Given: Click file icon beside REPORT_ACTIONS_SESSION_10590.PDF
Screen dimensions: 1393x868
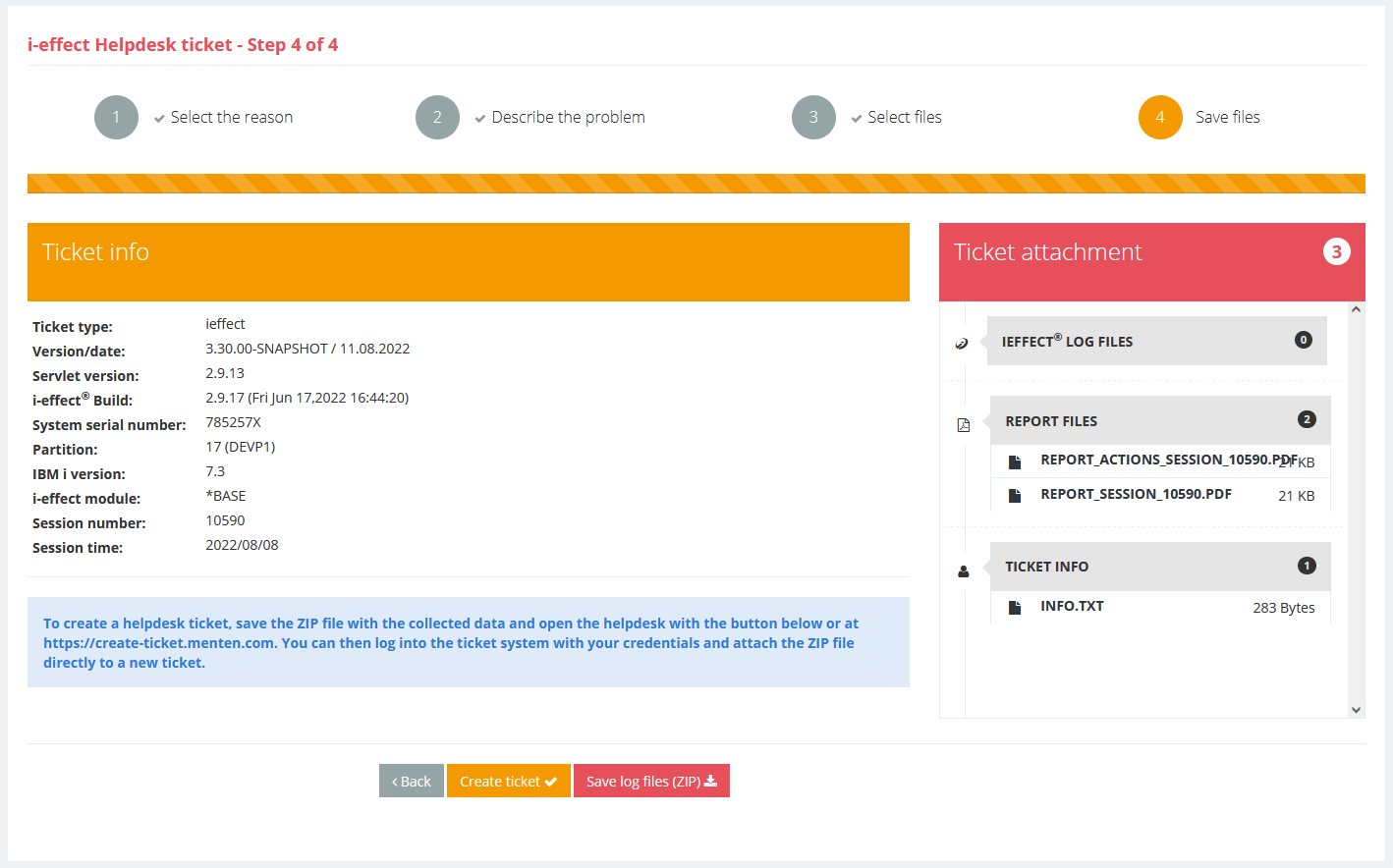Looking at the screenshot, I should 1015,461.
